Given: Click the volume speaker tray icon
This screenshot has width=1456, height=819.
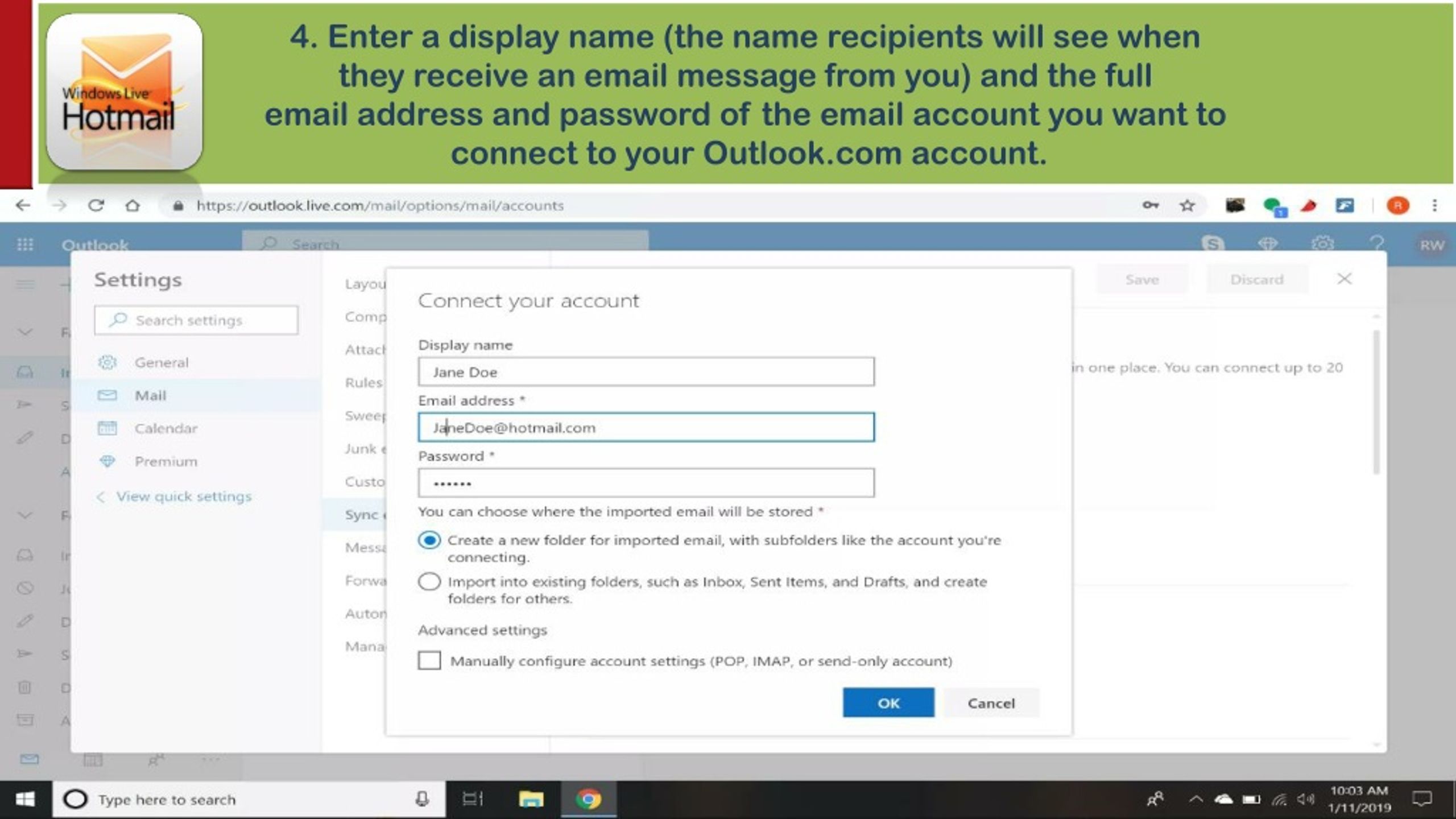Looking at the screenshot, I should (1305, 799).
